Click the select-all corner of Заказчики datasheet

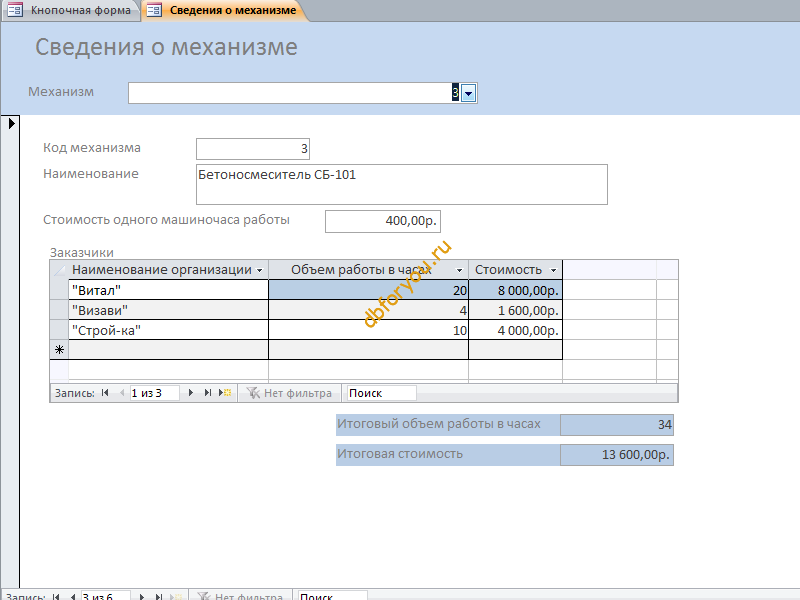[59, 270]
